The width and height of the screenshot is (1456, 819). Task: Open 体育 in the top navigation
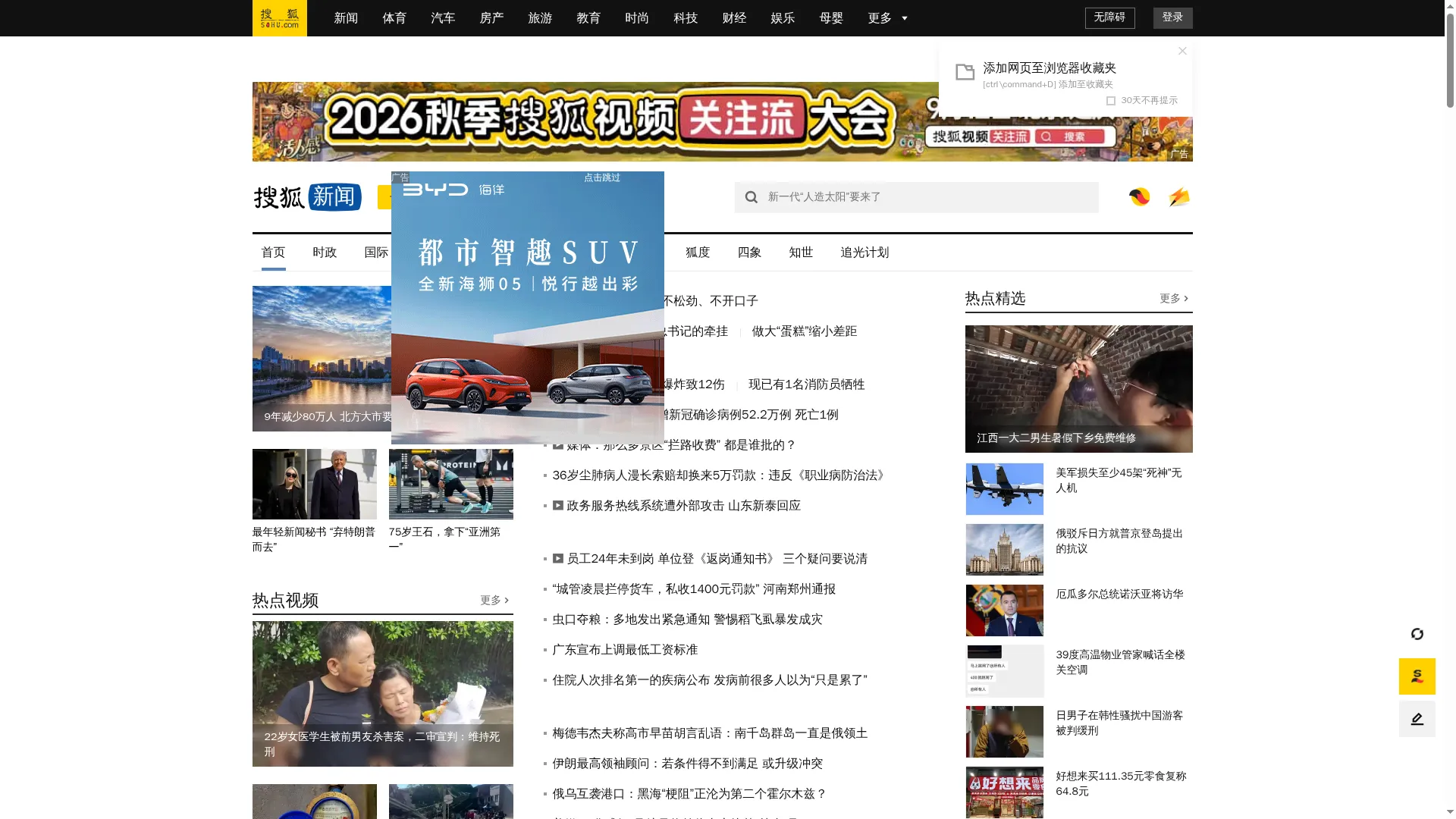pos(394,18)
